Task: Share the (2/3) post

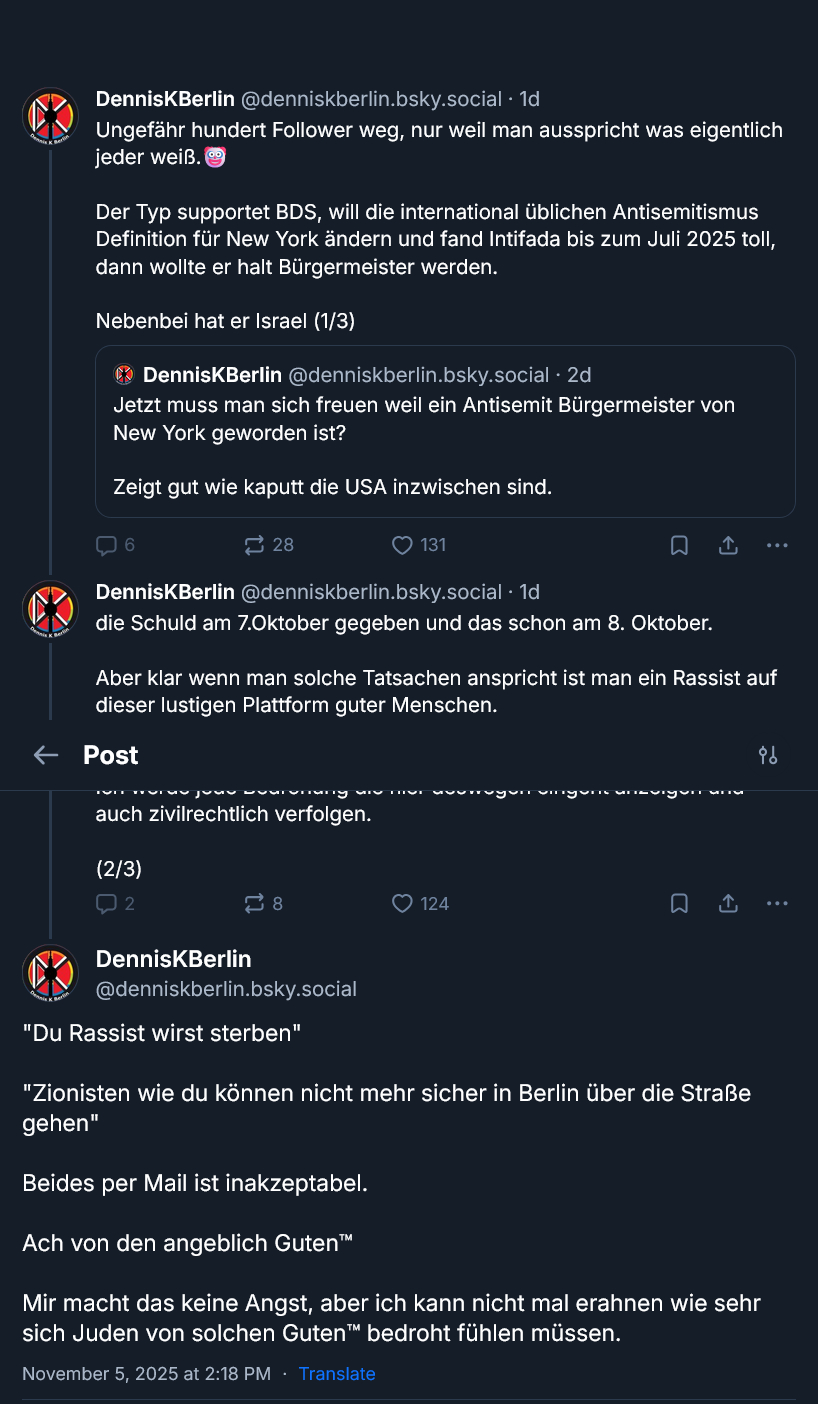Action: click(728, 904)
